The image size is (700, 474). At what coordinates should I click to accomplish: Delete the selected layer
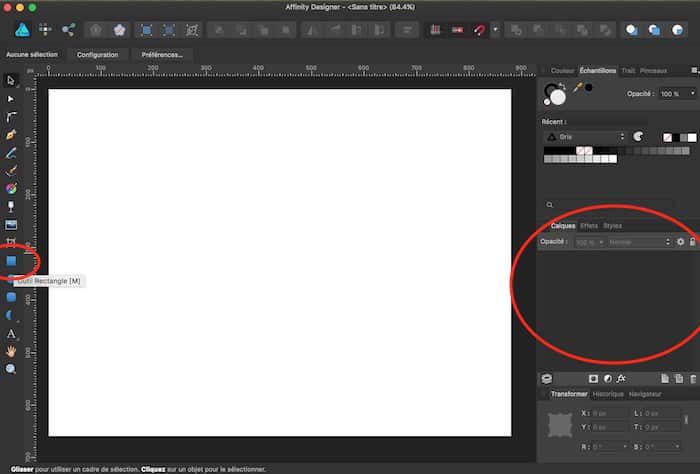693,379
